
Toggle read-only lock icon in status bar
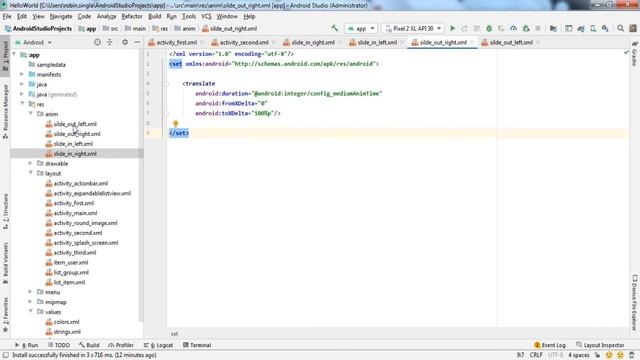coord(597,355)
